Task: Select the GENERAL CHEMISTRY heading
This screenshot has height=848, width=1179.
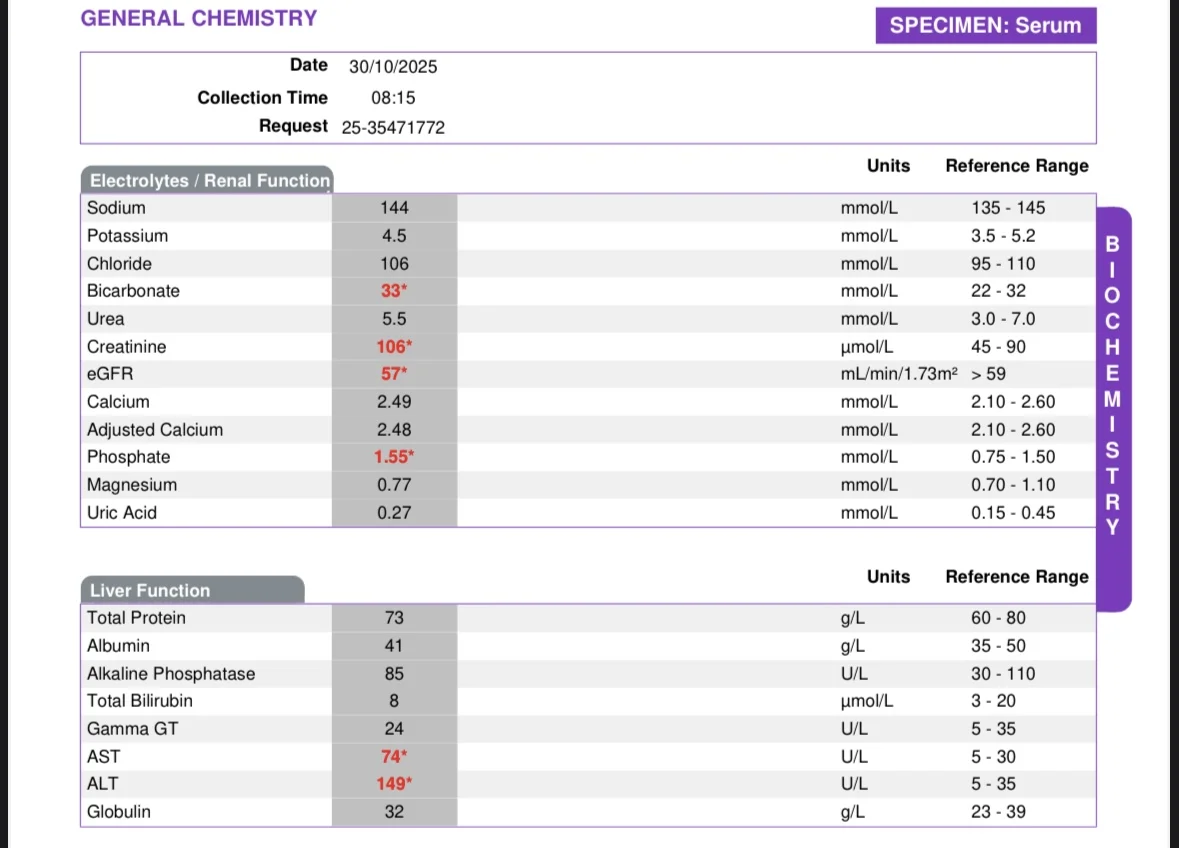Action: click(199, 18)
